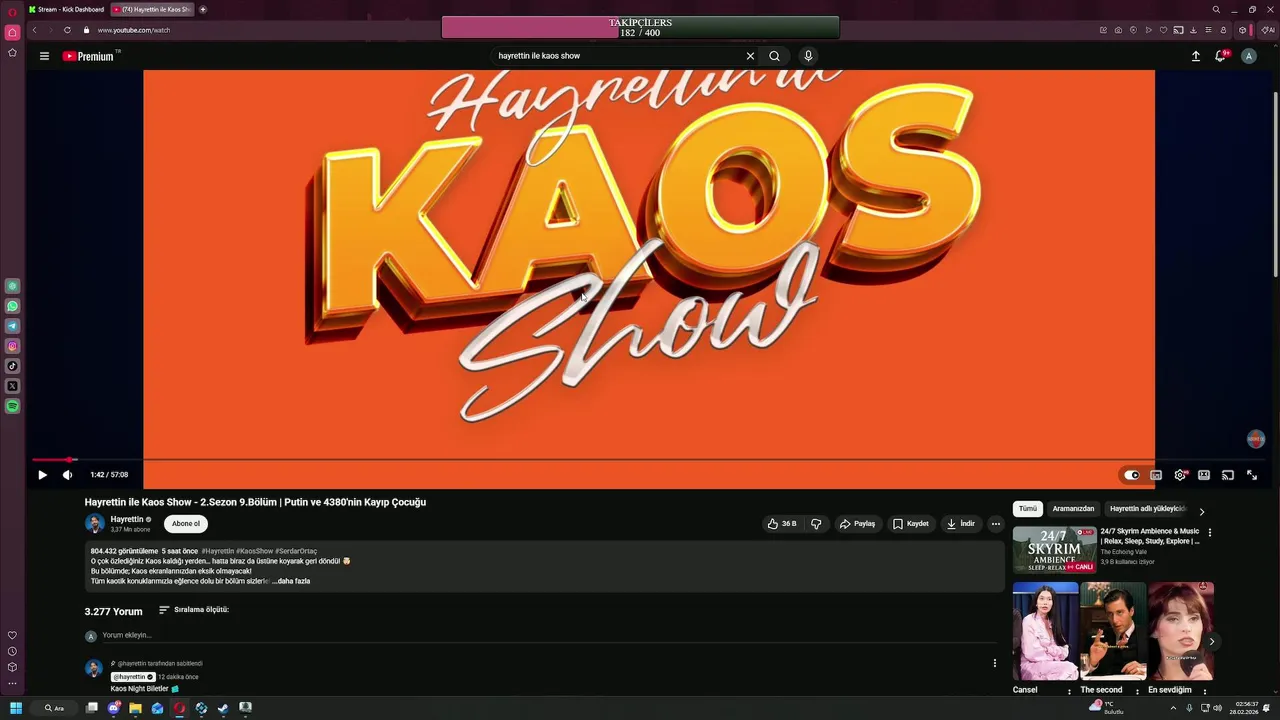Image resolution: width=1280 pixels, height=720 pixels.
Task: Open options for The second short
Action: [1137, 691]
